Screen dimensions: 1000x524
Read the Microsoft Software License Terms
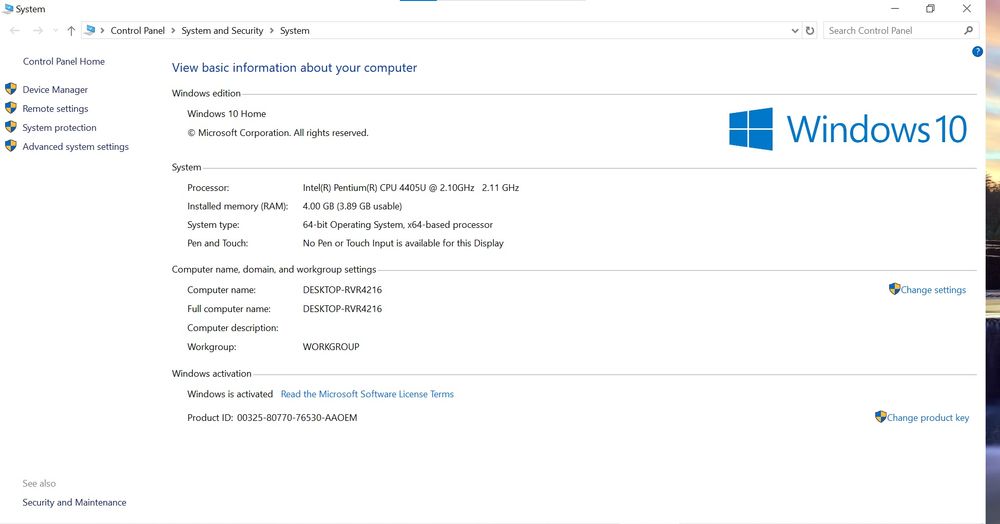point(367,394)
